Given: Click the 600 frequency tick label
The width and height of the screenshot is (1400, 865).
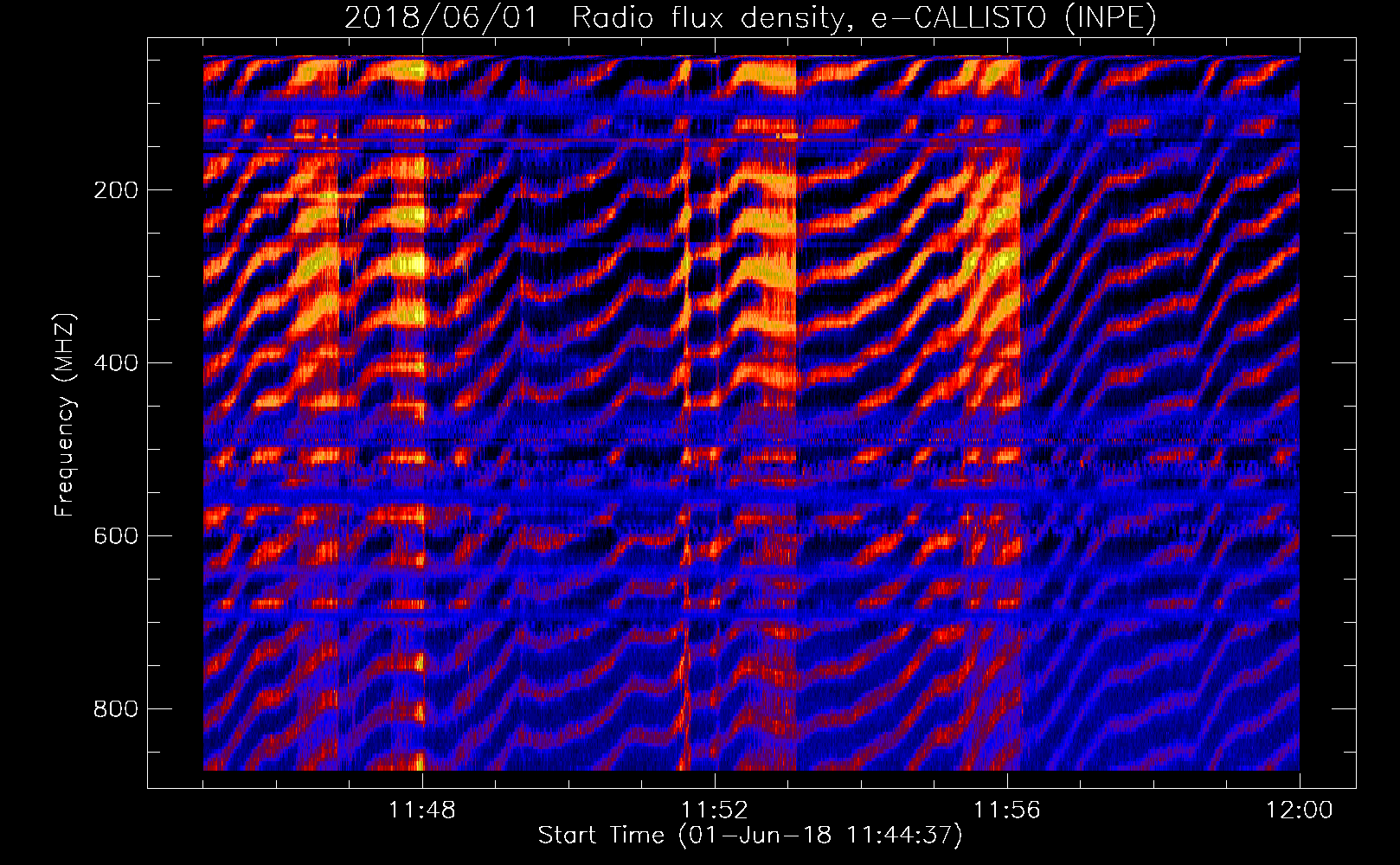Looking at the screenshot, I should coord(115,536).
